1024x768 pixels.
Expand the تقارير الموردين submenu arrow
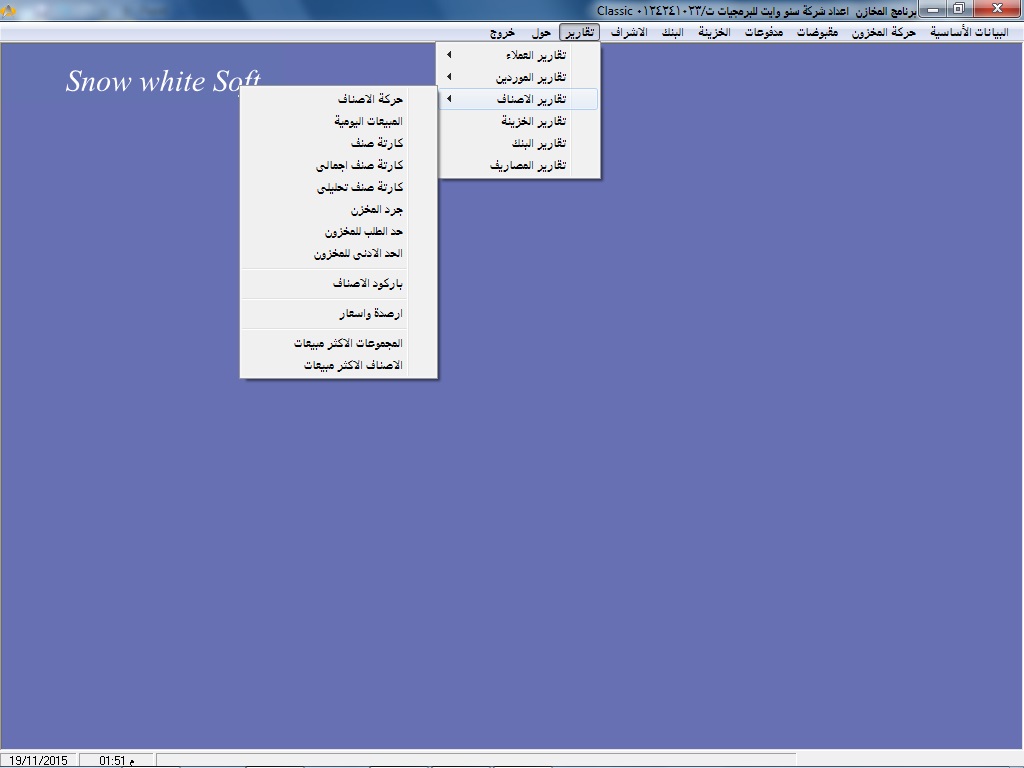[x=449, y=77]
